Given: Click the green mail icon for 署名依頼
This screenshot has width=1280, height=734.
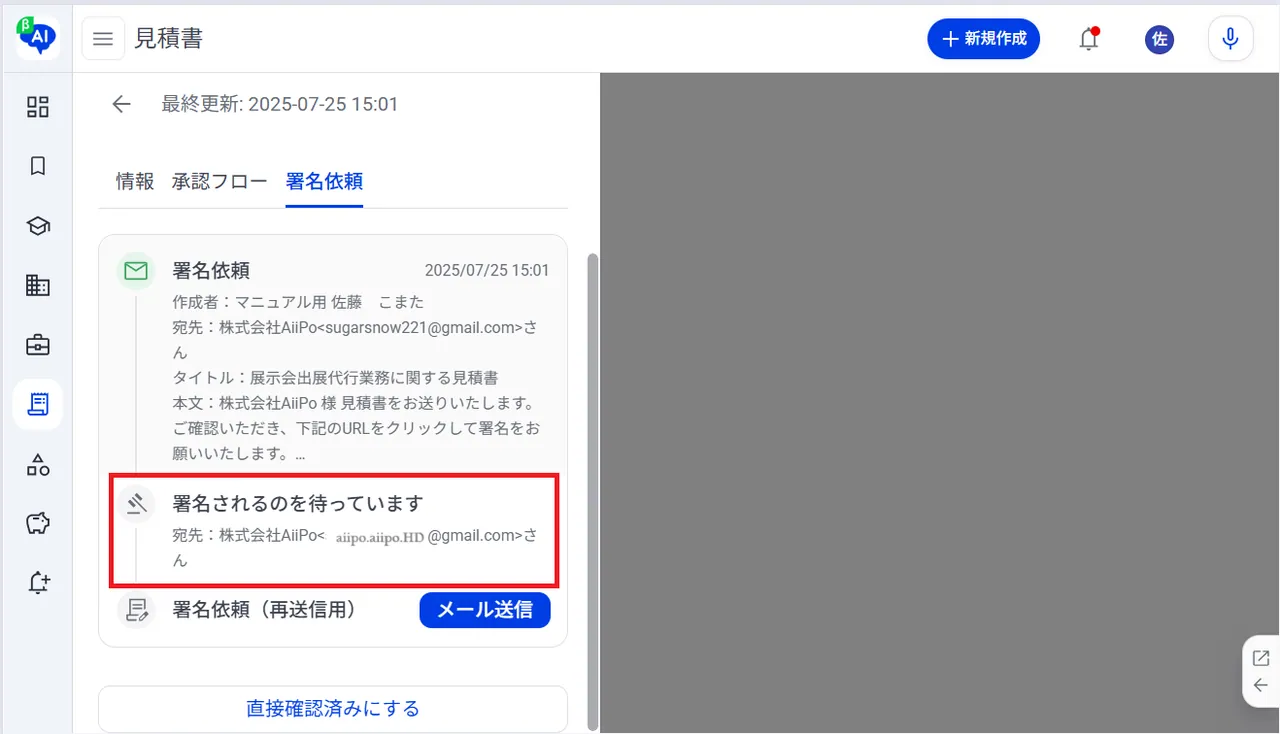Looking at the screenshot, I should click(x=136, y=271).
